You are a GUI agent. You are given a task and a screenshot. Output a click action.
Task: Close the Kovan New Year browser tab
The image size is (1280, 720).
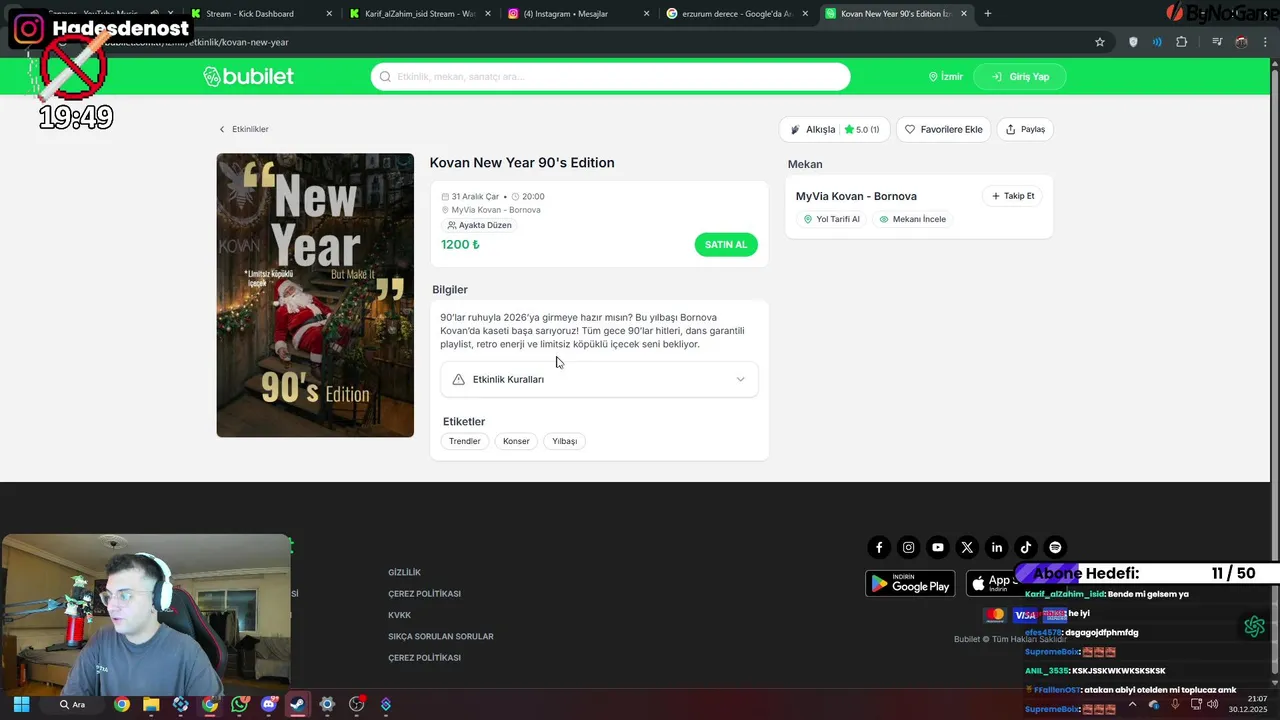point(964,14)
